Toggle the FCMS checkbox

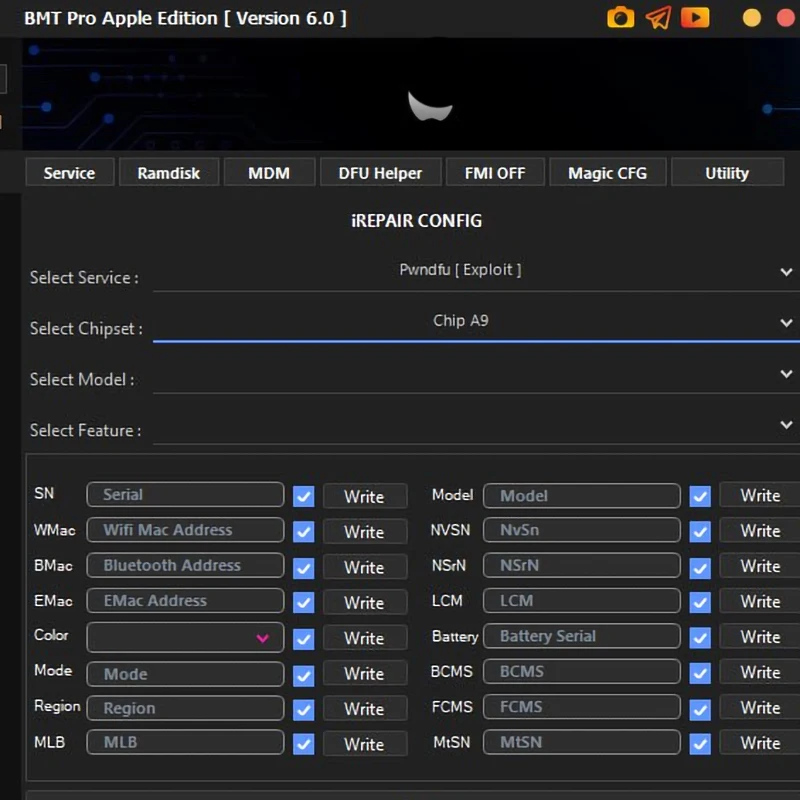click(700, 709)
